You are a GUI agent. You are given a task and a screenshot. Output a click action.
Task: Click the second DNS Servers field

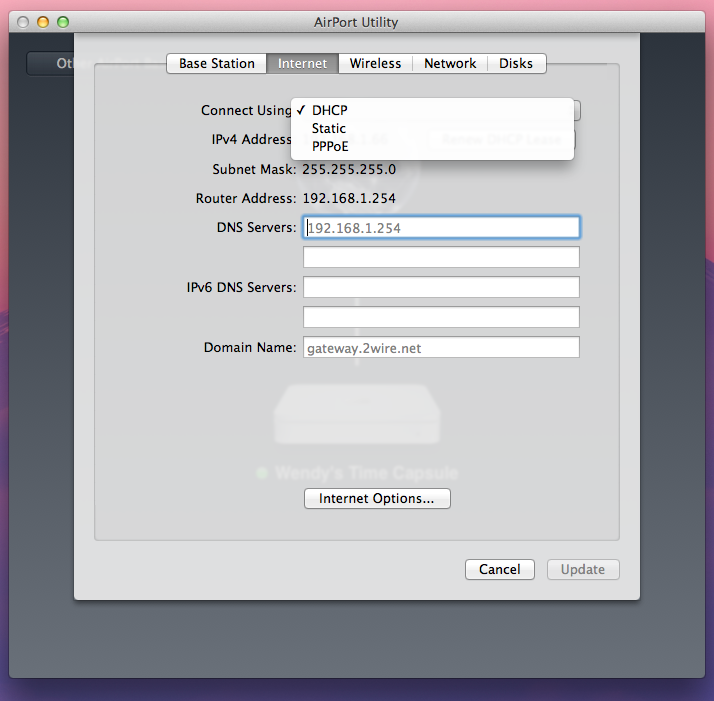(x=441, y=257)
